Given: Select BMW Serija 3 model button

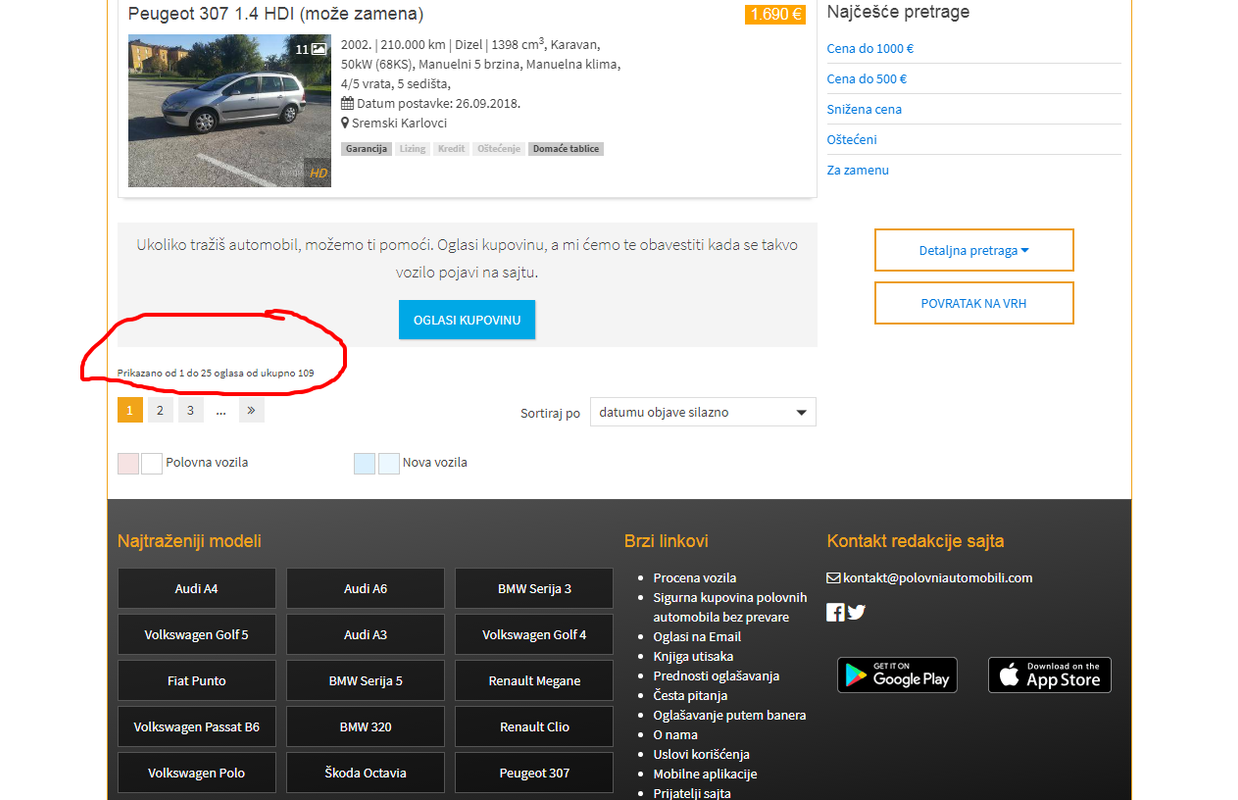Looking at the screenshot, I should pyautogui.click(x=534, y=588).
